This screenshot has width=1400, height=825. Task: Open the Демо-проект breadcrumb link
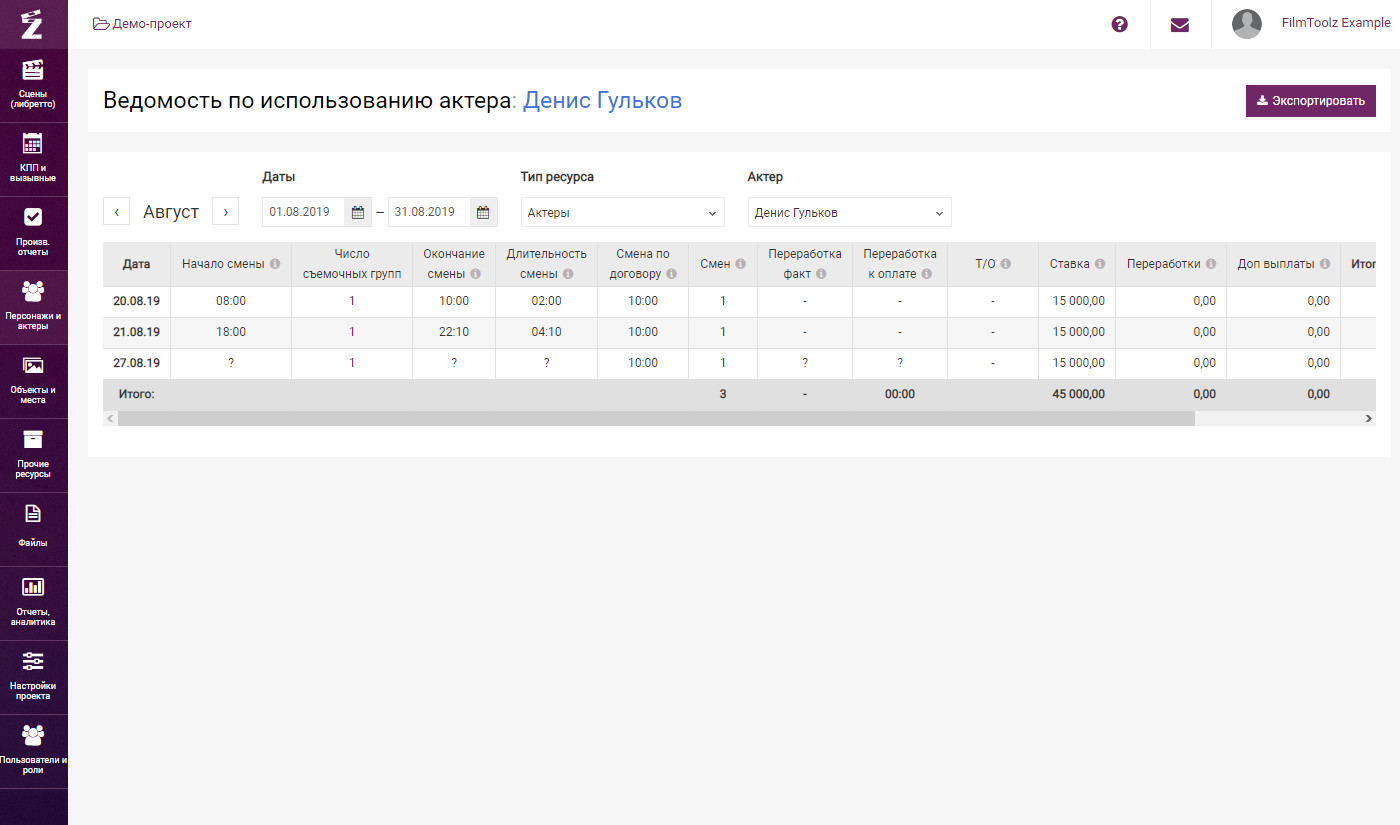click(x=142, y=24)
